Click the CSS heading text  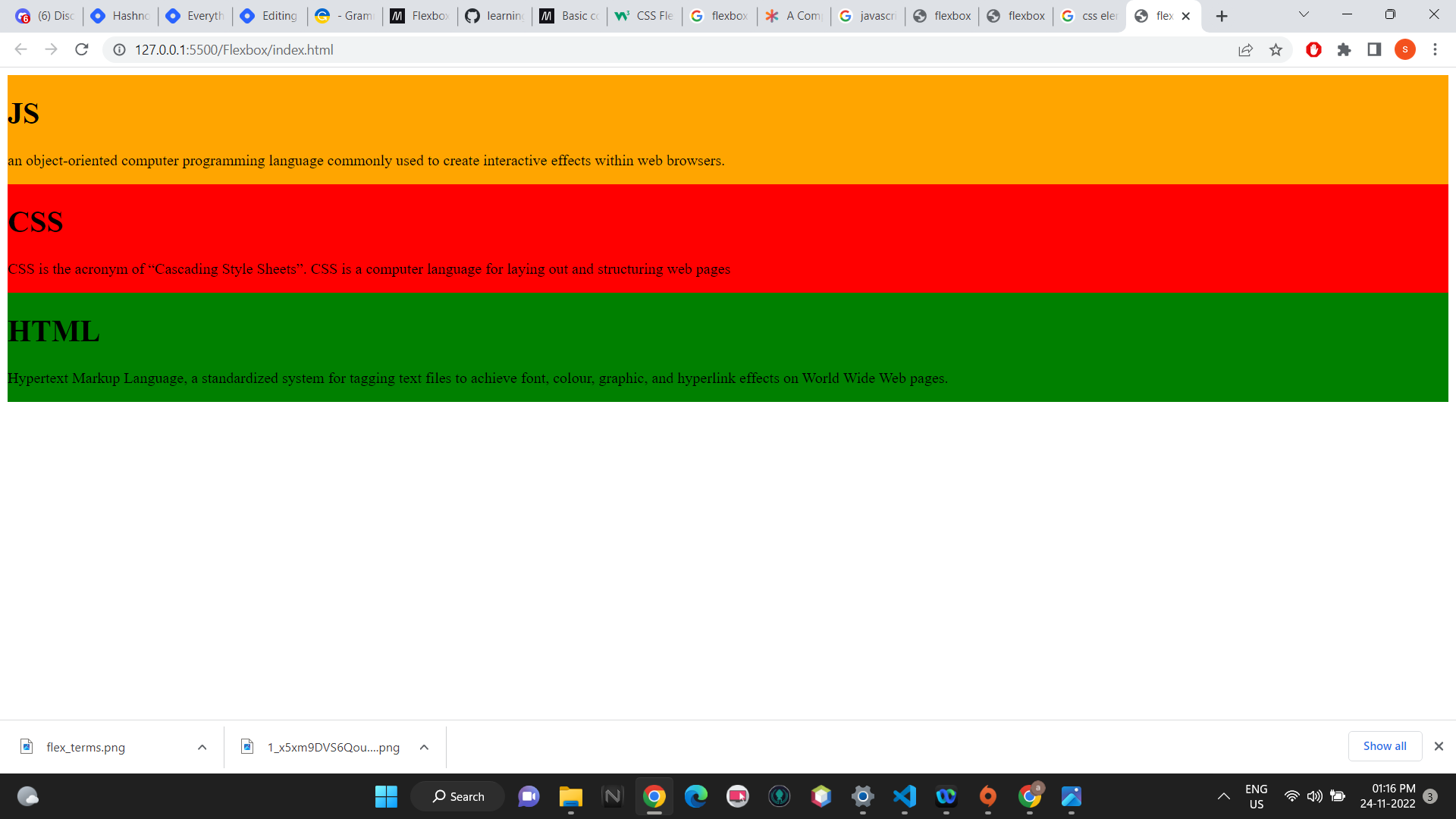tap(36, 222)
